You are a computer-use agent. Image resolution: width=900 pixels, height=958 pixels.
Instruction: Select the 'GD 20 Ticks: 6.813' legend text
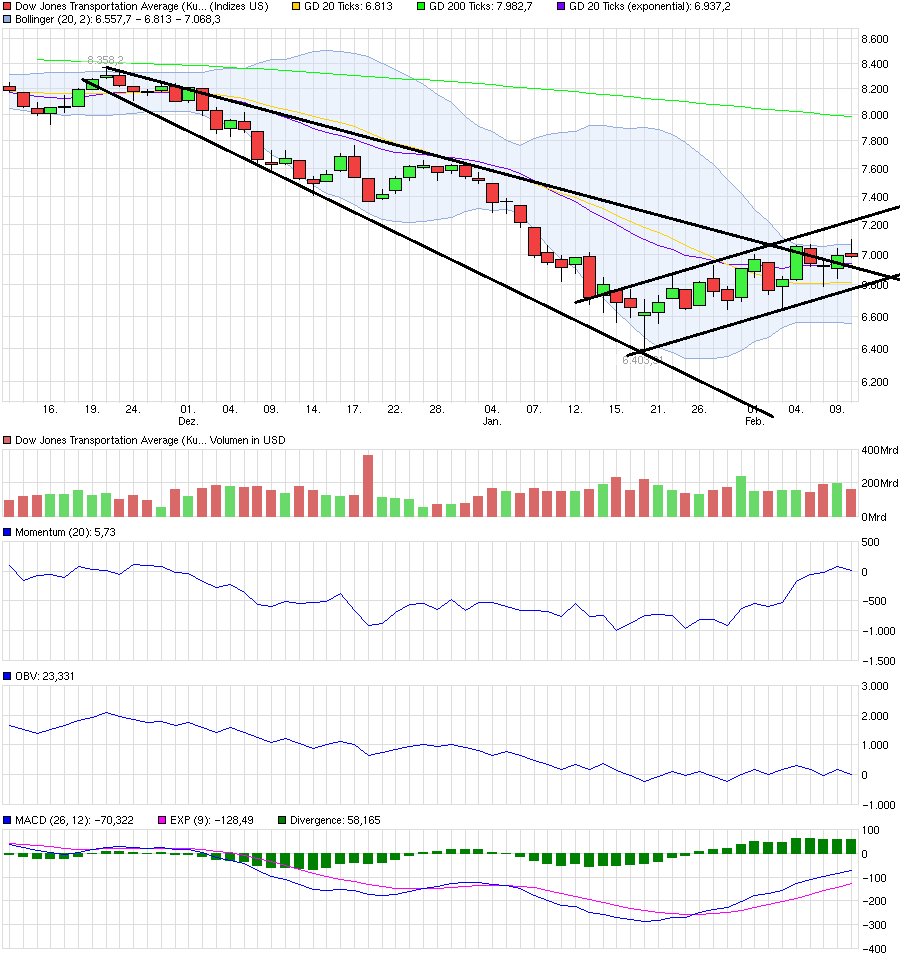pyautogui.click(x=348, y=7)
